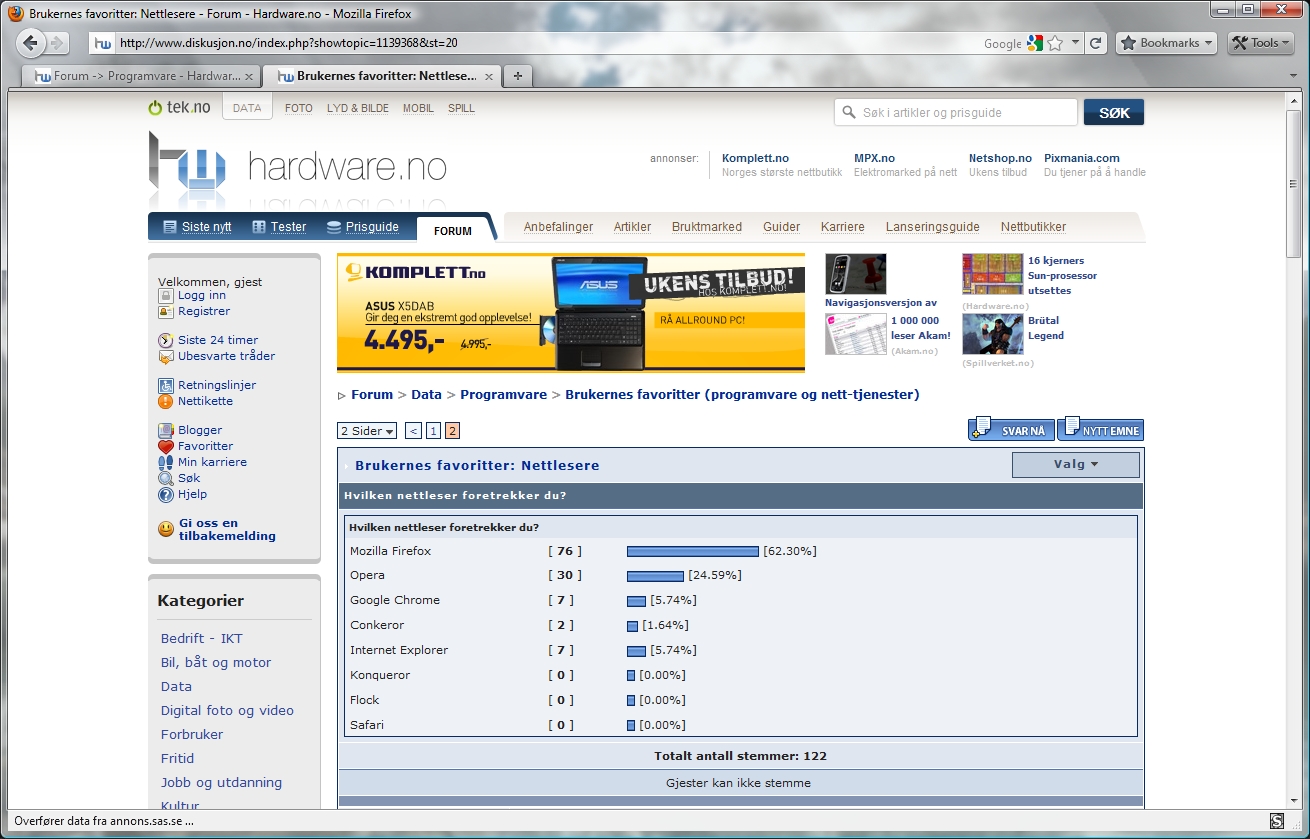
Task: Click the Opera poll result bar
Action: tap(655, 576)
